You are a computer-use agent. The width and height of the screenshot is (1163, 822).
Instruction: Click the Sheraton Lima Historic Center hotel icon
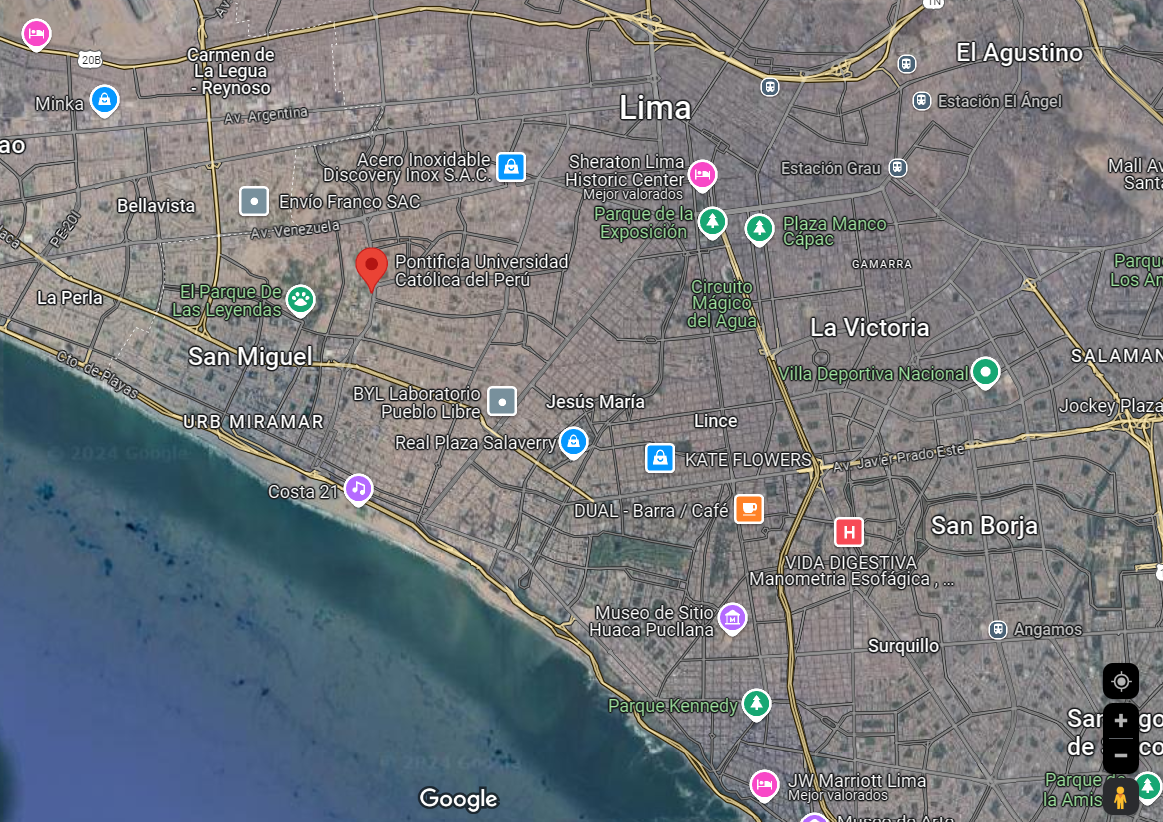coord(703,174)
